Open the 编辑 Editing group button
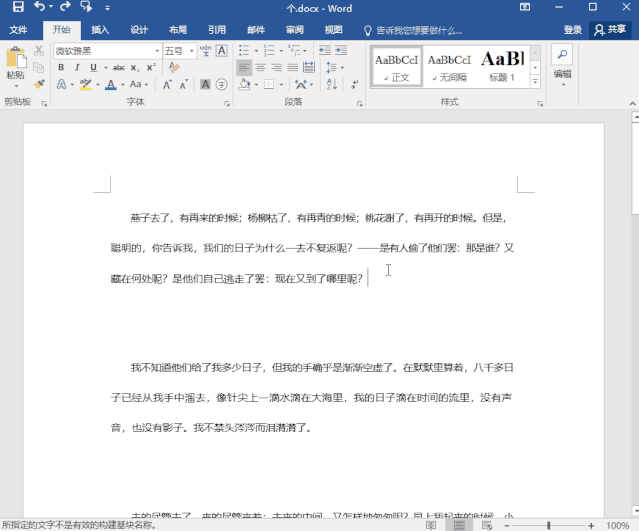639x531 pixels. [562, 77]
